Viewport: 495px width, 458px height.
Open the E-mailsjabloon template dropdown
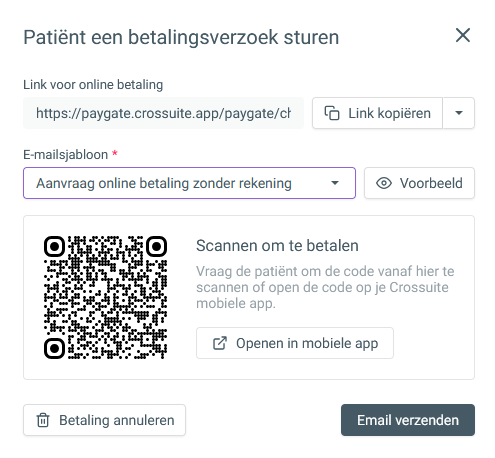pos(189,183)
